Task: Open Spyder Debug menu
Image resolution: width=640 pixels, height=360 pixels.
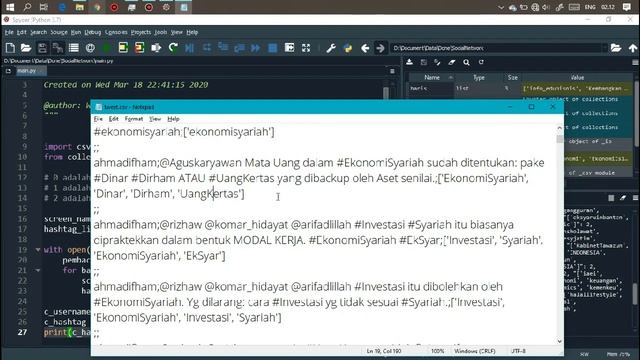Action: click(93, 32)
